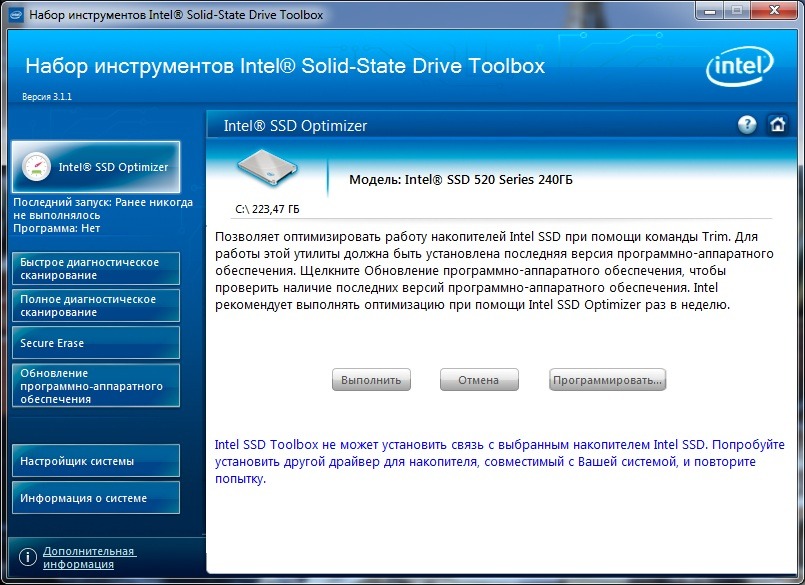Click the info icon beside Дополнительная информация
805x585 pixels.
28,557
